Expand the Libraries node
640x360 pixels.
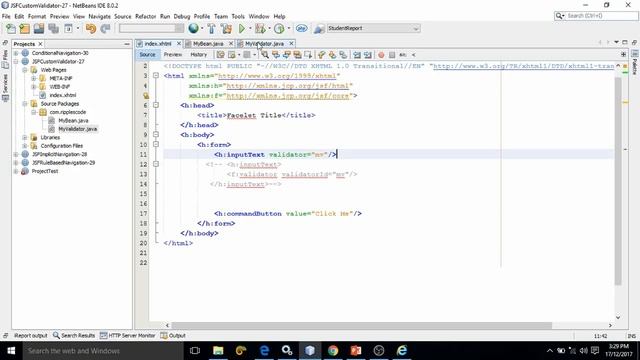click(25, 138)
